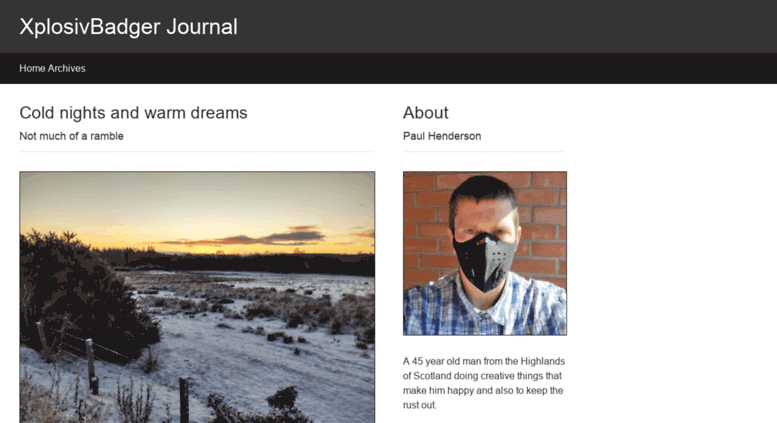Click the black face mask in the profile picture
The width and height of the screenshot is (777, 423).
tap(484, 261)
